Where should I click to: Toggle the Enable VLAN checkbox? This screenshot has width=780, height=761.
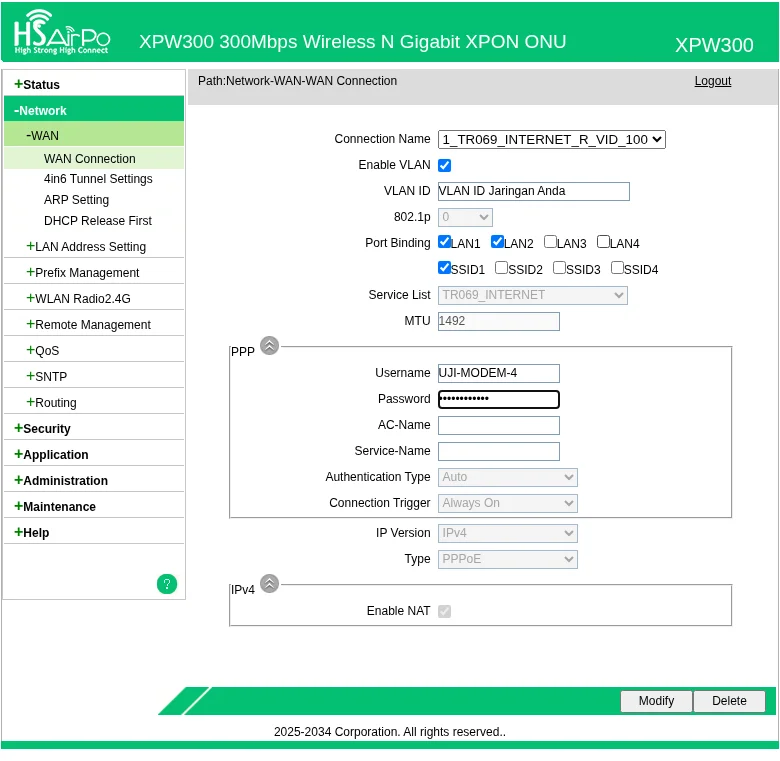point(445,165)
